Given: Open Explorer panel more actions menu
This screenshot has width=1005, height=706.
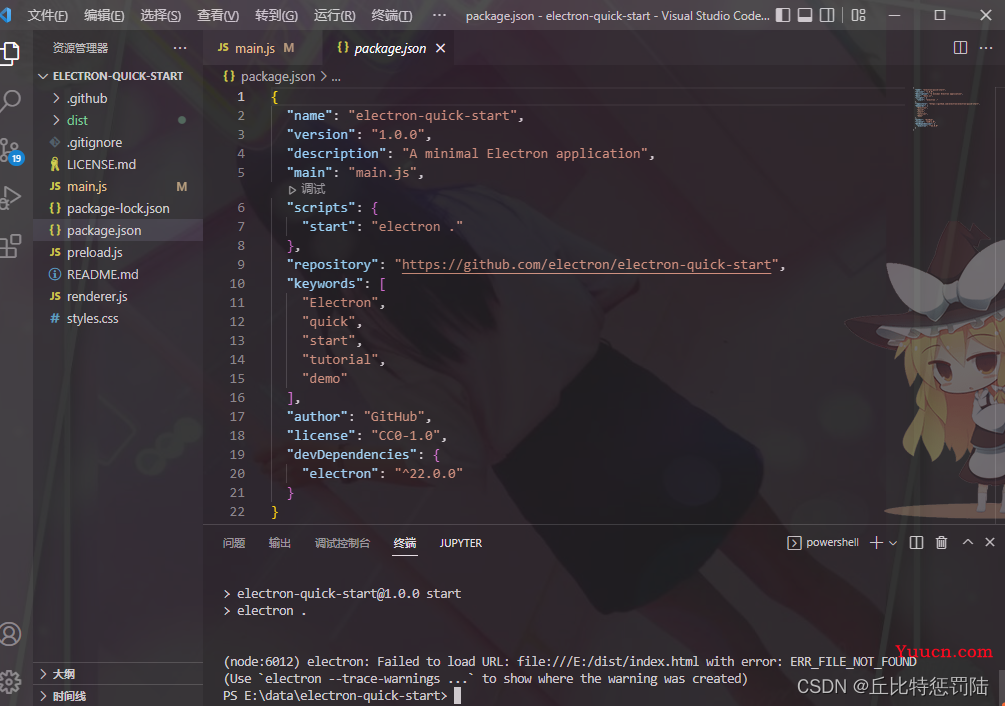Looking at the screenshot, I should [x=180, y=48].
